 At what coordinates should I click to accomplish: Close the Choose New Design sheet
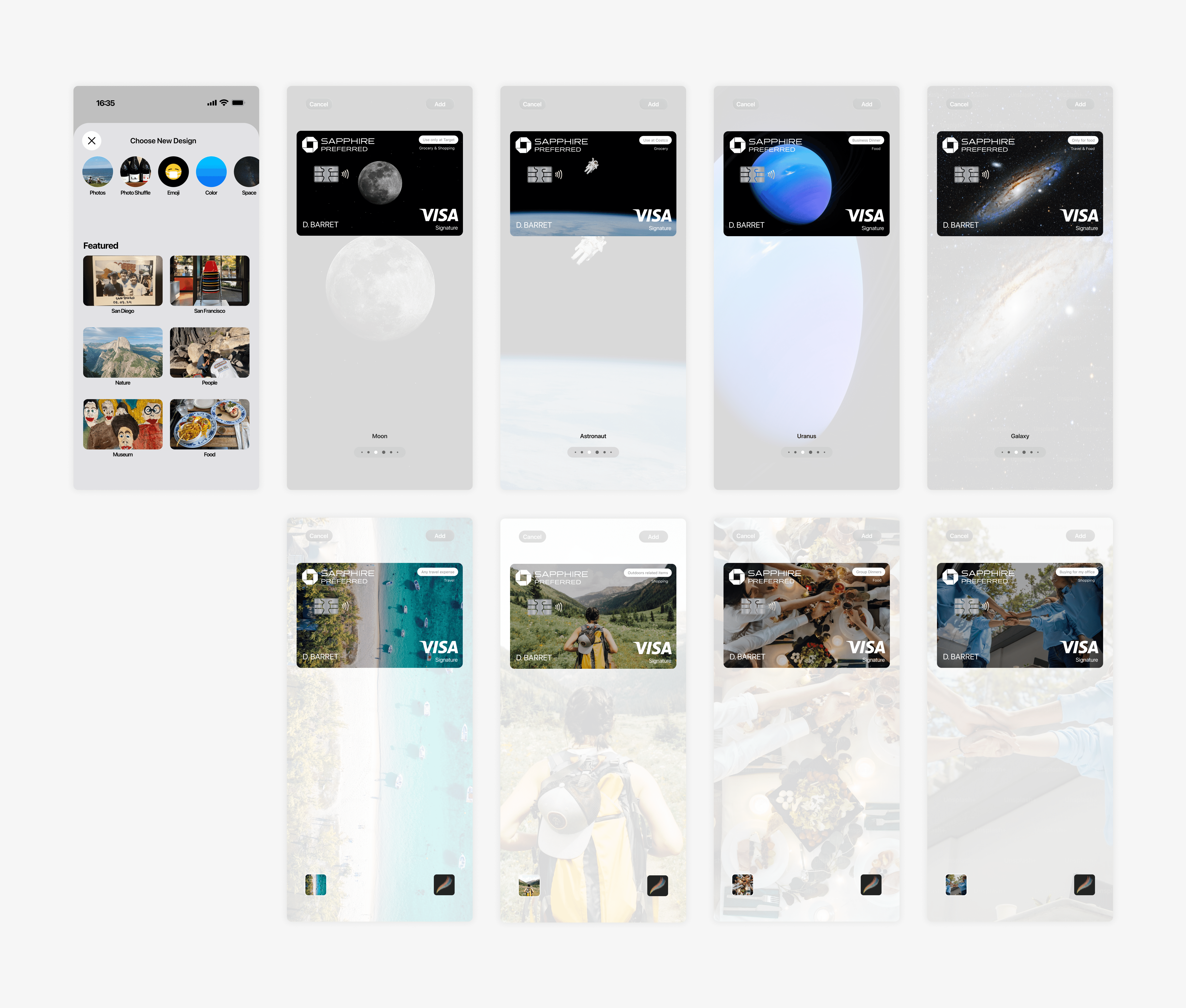click(x=91, y=141)
